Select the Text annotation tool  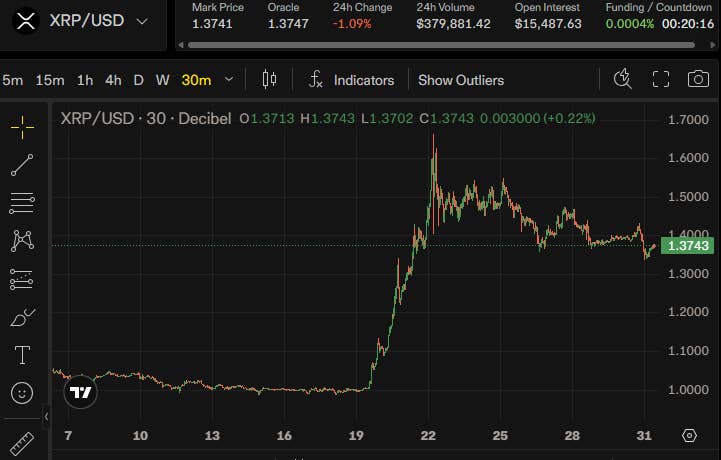(x=22, y=355)
